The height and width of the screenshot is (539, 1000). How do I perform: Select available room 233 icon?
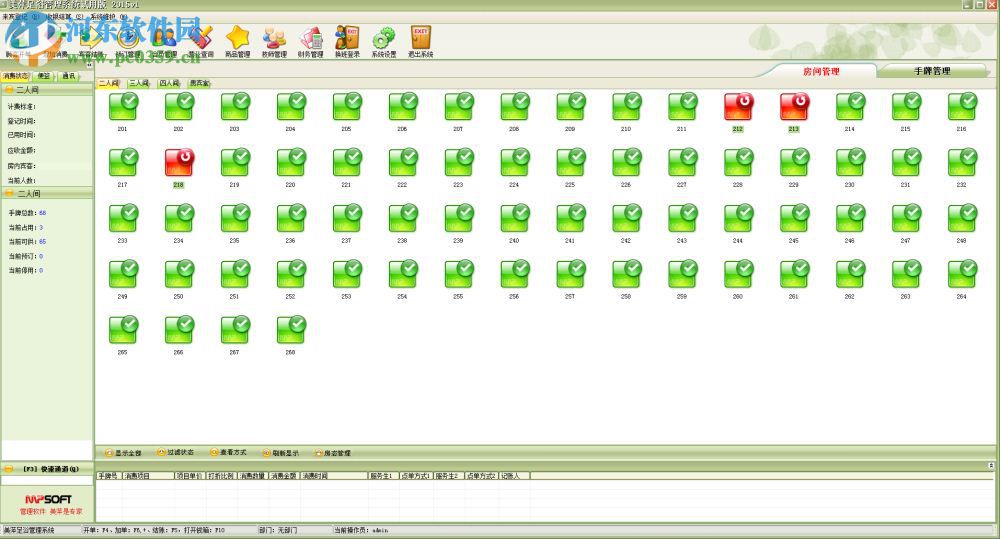123,218
